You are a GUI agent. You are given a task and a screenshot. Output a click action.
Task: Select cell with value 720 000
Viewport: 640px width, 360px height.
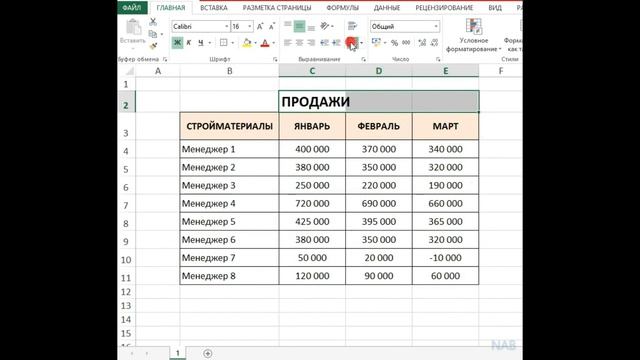[312, 203]
